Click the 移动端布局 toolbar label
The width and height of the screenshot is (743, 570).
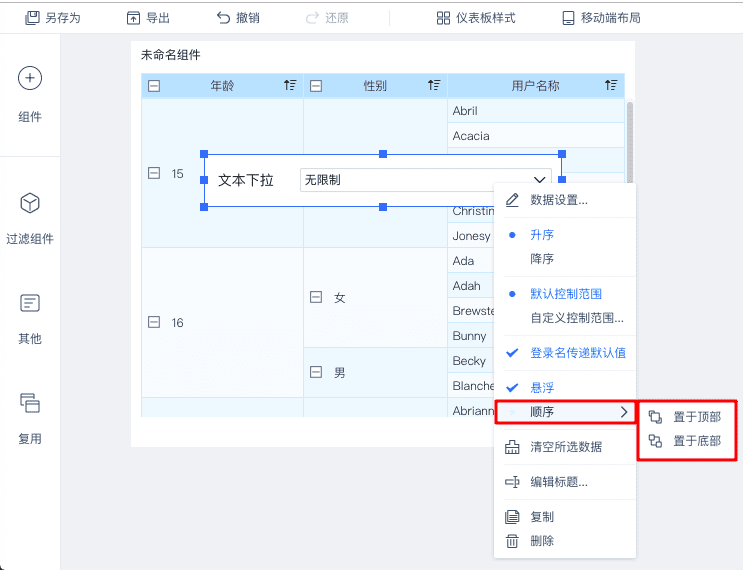tap(611, 18)
